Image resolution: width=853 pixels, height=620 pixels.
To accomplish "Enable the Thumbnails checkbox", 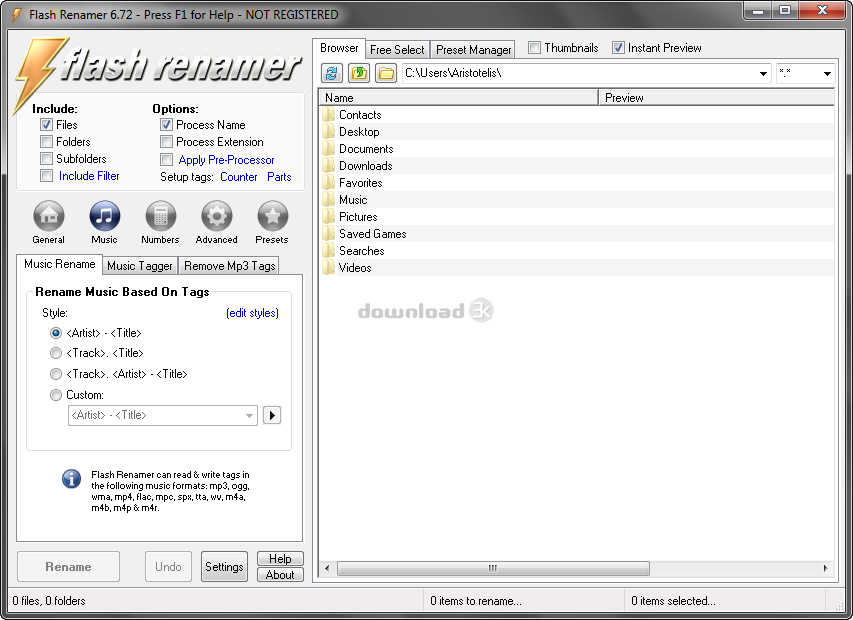I will click(534, 48).
